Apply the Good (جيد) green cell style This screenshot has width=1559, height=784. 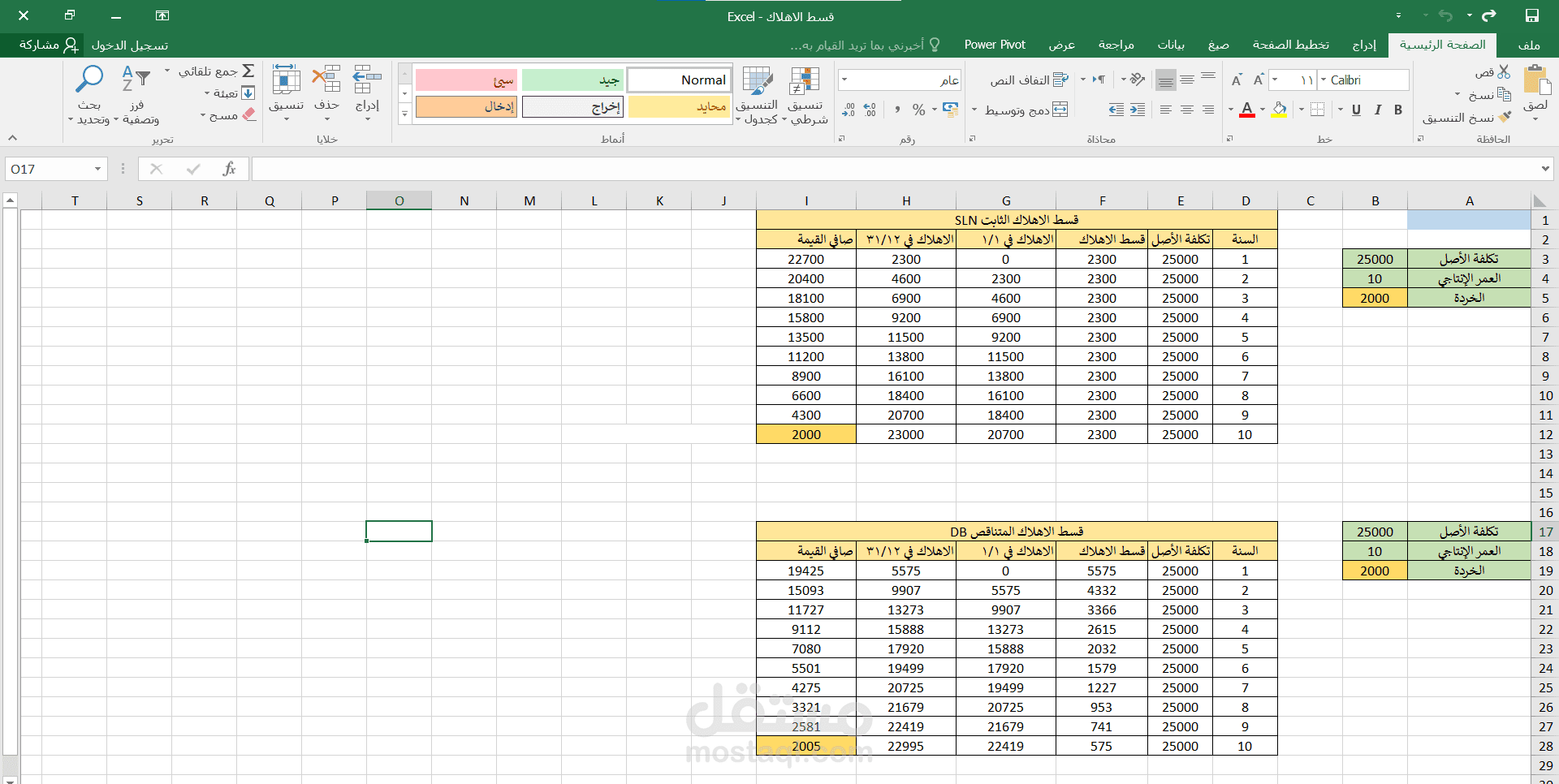coord(572,80)
